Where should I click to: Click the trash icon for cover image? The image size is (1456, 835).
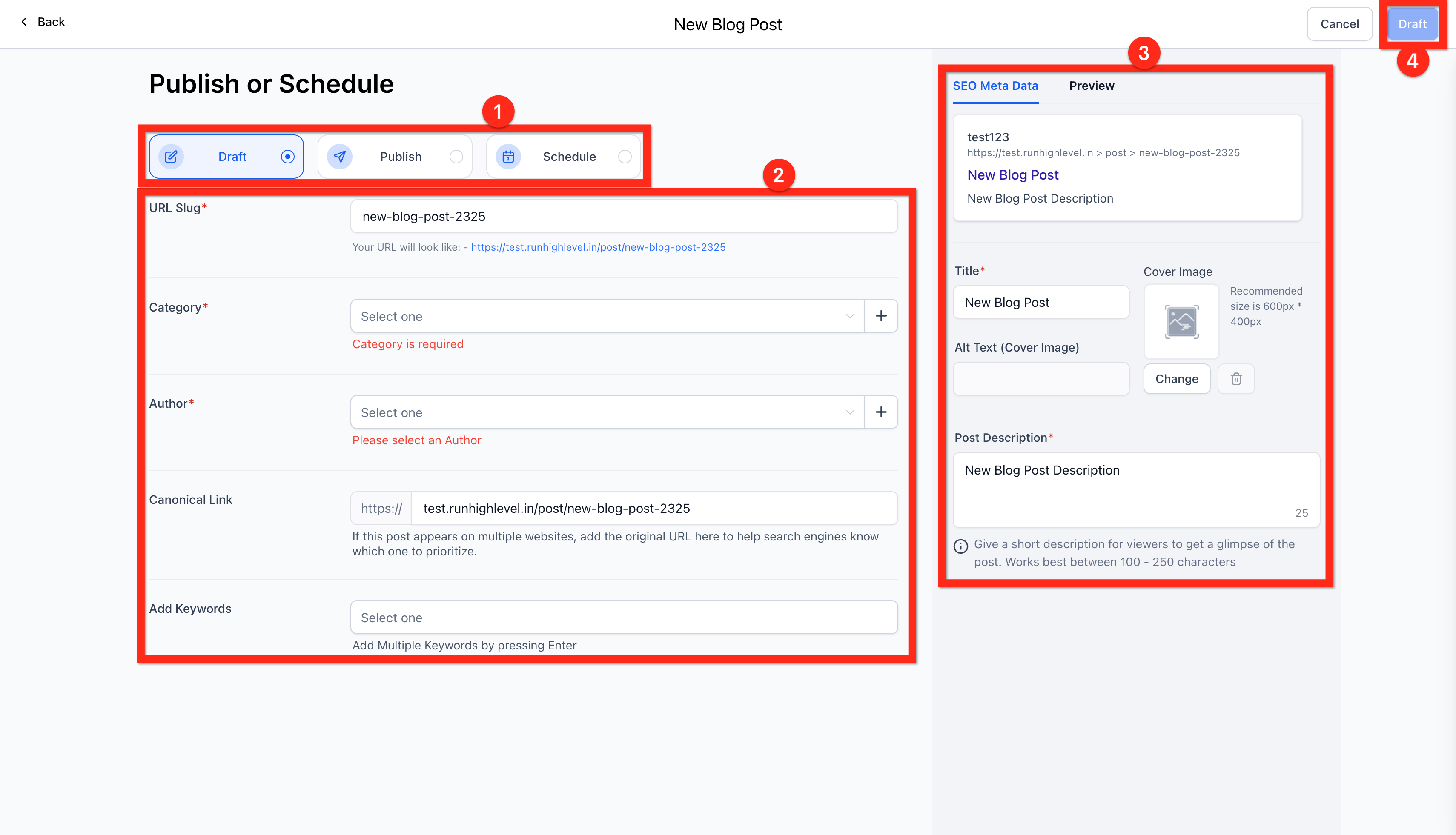pyautogui.click(x=1236, y=379)
